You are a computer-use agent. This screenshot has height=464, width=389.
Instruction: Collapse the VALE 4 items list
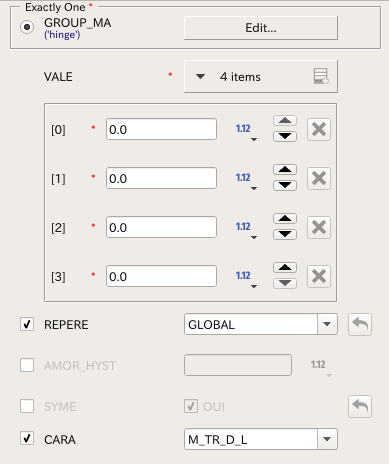click(x=200, y=77)
